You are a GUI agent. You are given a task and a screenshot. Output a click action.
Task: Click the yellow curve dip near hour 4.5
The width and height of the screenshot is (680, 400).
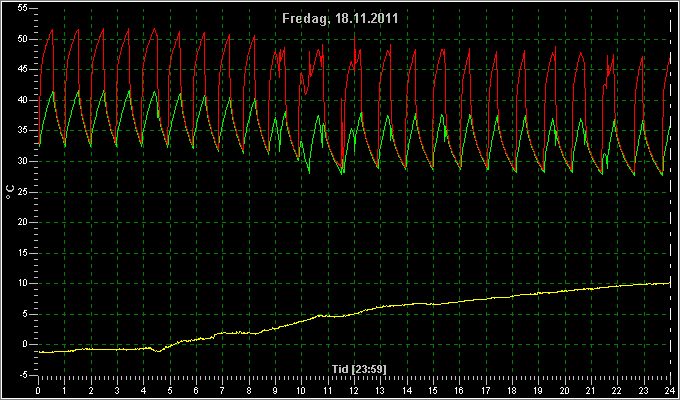(x=158, y=351)
